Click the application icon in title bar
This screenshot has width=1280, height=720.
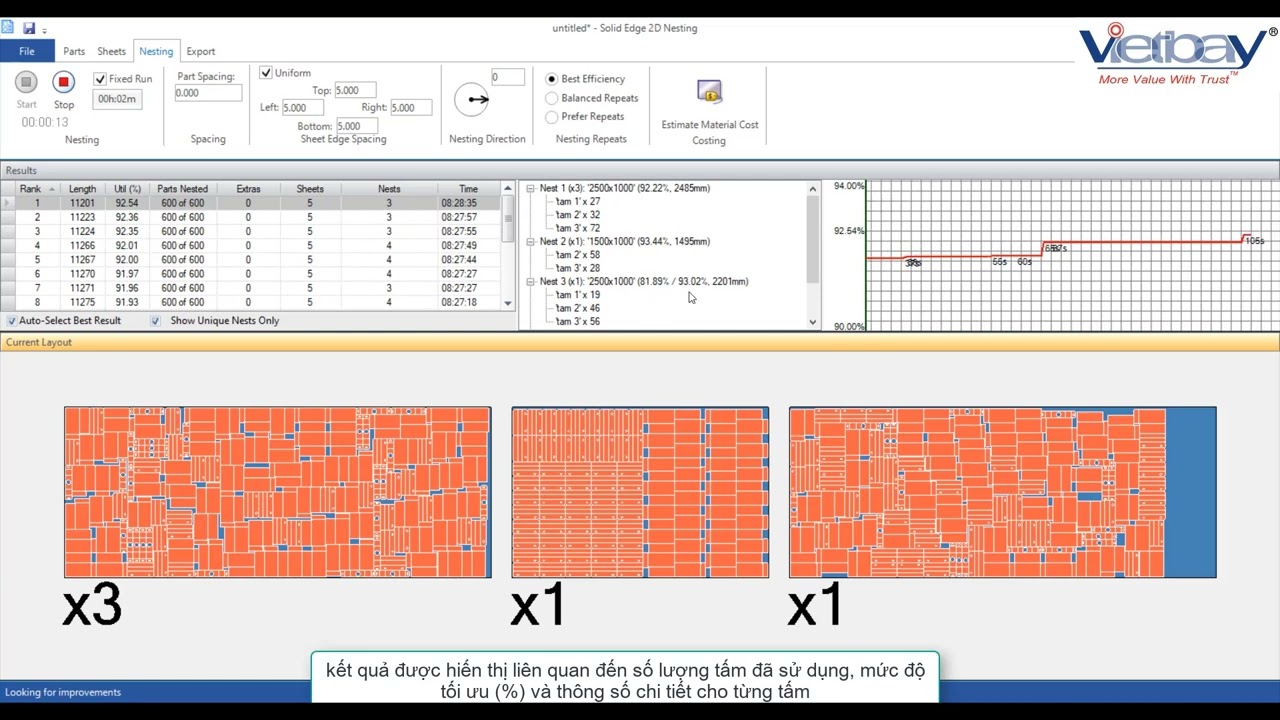point(8,27)
